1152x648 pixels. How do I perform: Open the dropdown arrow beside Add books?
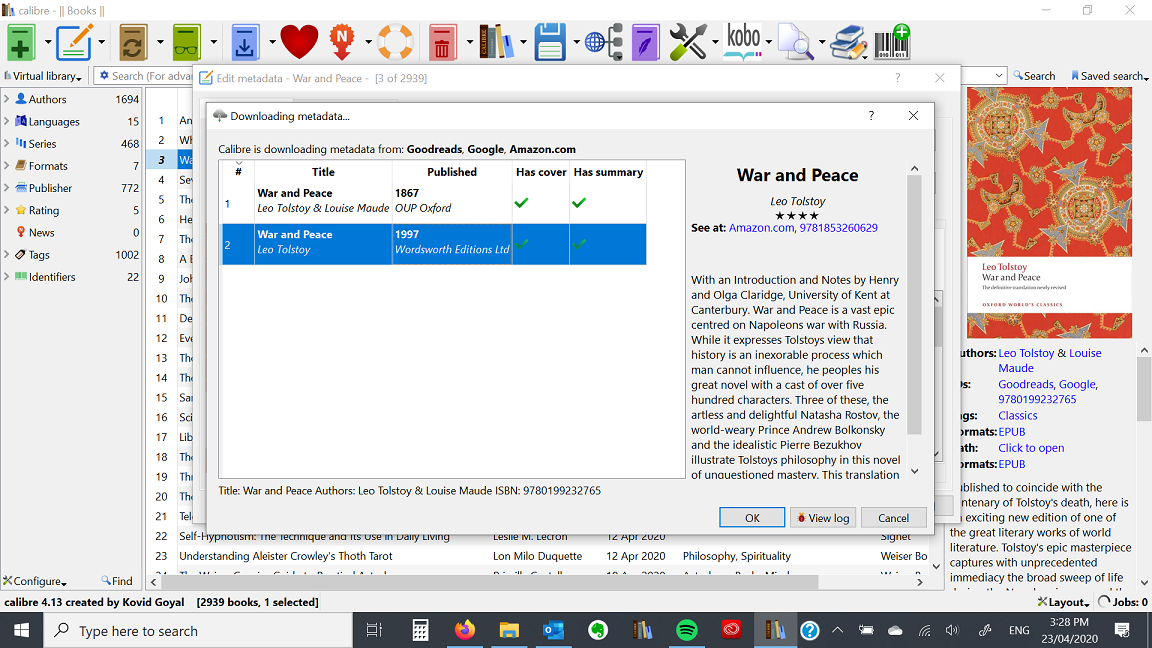pyautogui.click(x=48, y=43)
